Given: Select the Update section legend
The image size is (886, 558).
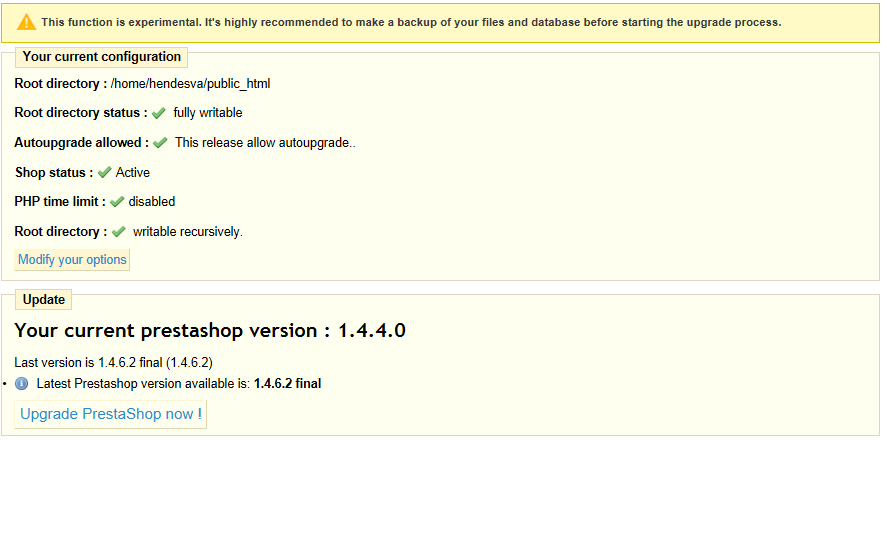Looking at the screenshot, I should click(44, 300).
